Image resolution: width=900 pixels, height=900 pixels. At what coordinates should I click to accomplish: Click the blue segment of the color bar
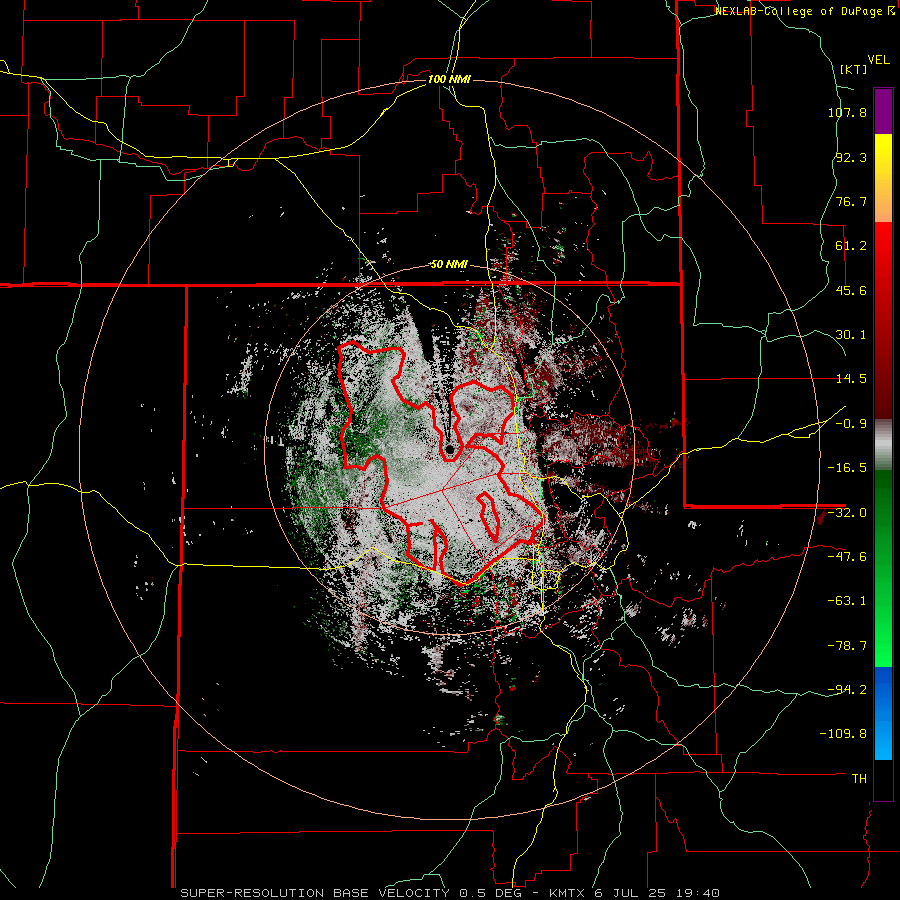click(883, 713)
